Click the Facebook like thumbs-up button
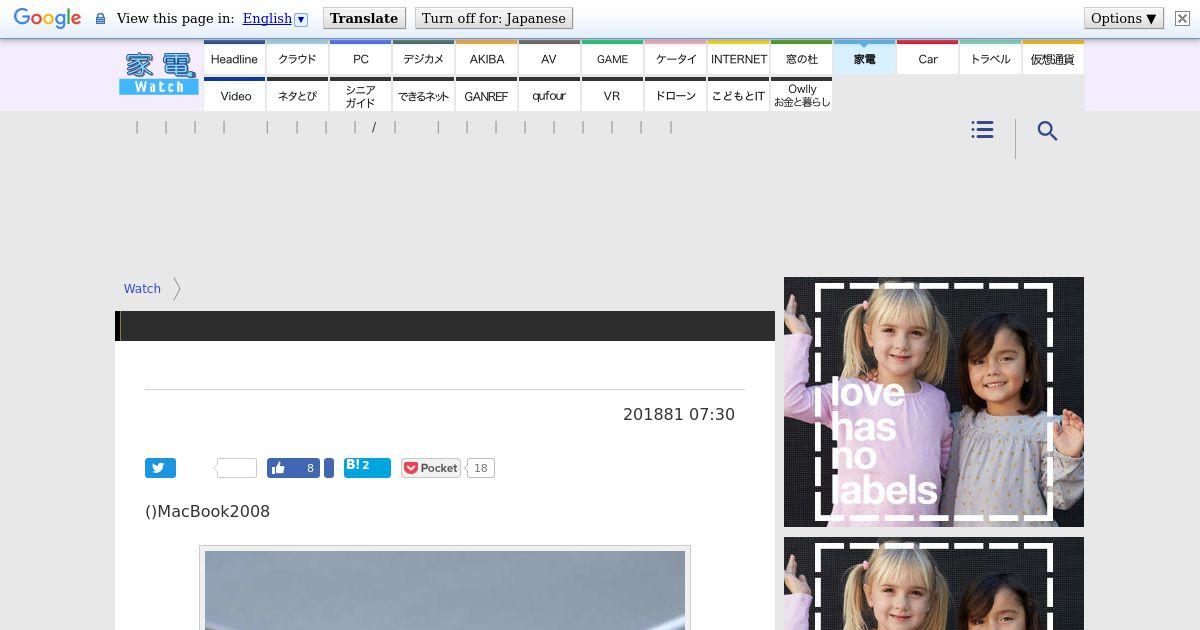Viewport: 1200px width, 630px height. [x=293, y=468]
